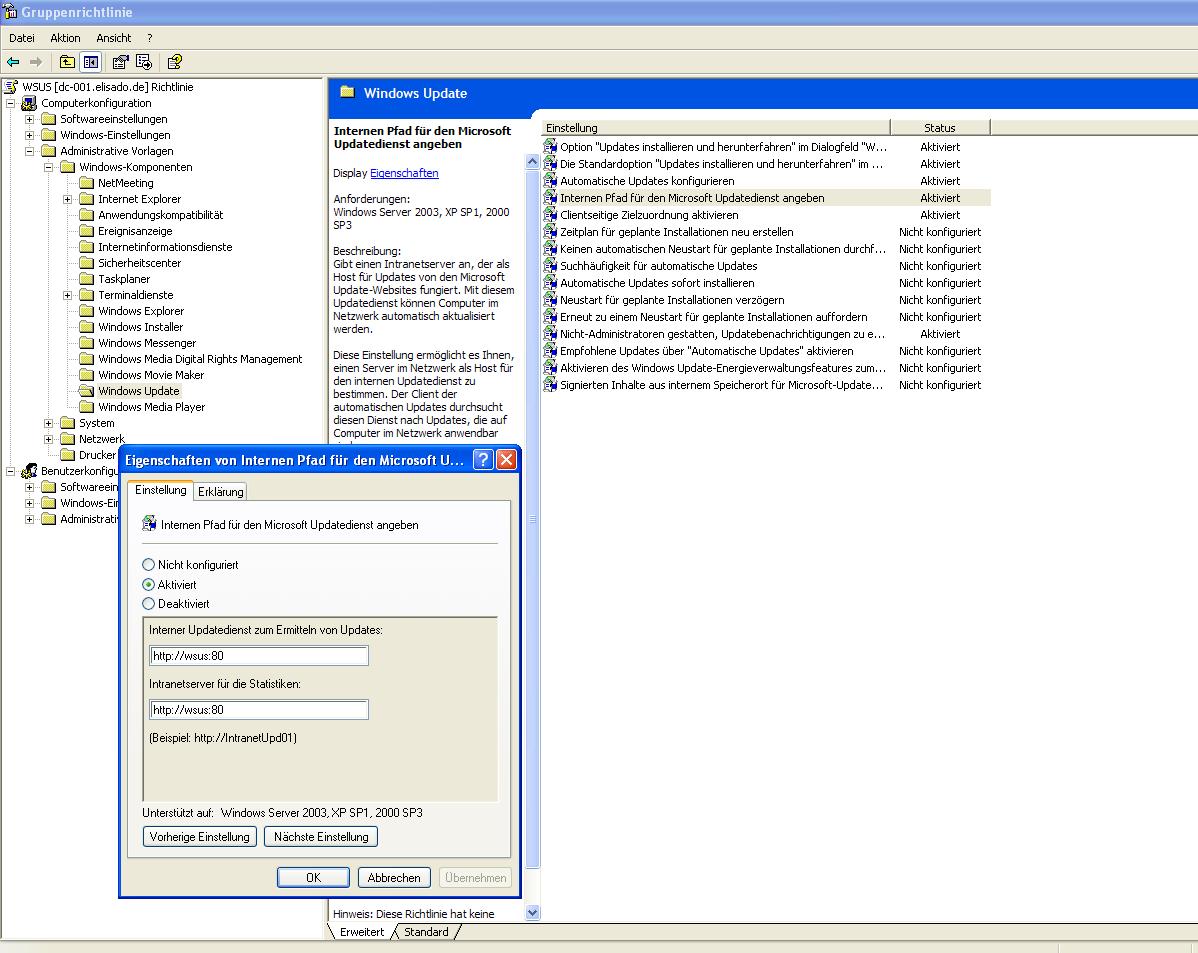The image size is (1198, 953).
Task: Click the Computerkonfiguration node icon
Action: click(x=29, y=102)
